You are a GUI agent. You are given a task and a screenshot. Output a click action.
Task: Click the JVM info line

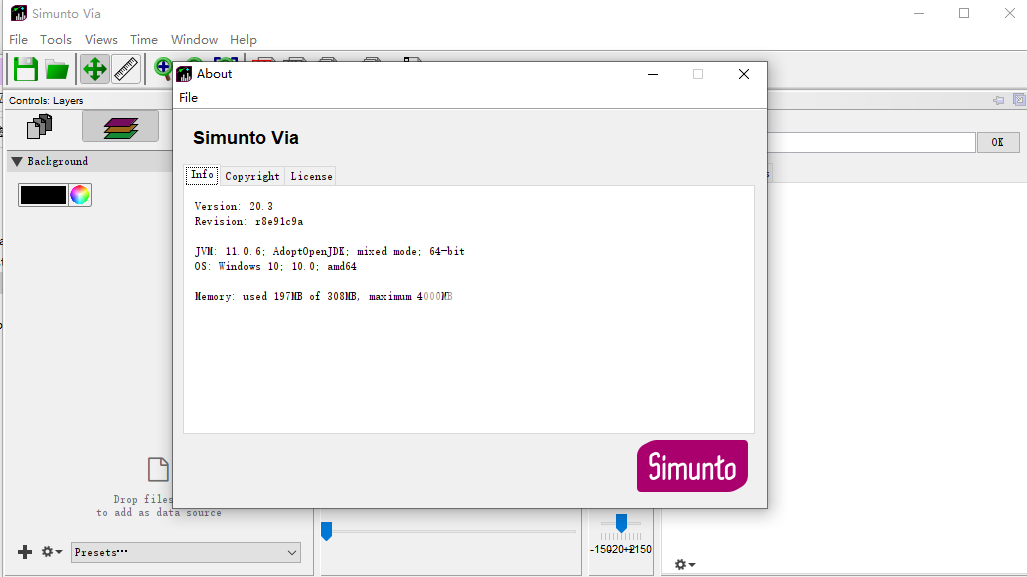coord(329,251)
